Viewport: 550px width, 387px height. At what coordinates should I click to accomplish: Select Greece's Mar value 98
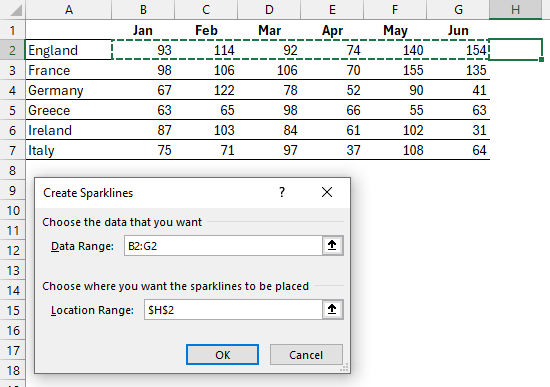pos(269,110)
